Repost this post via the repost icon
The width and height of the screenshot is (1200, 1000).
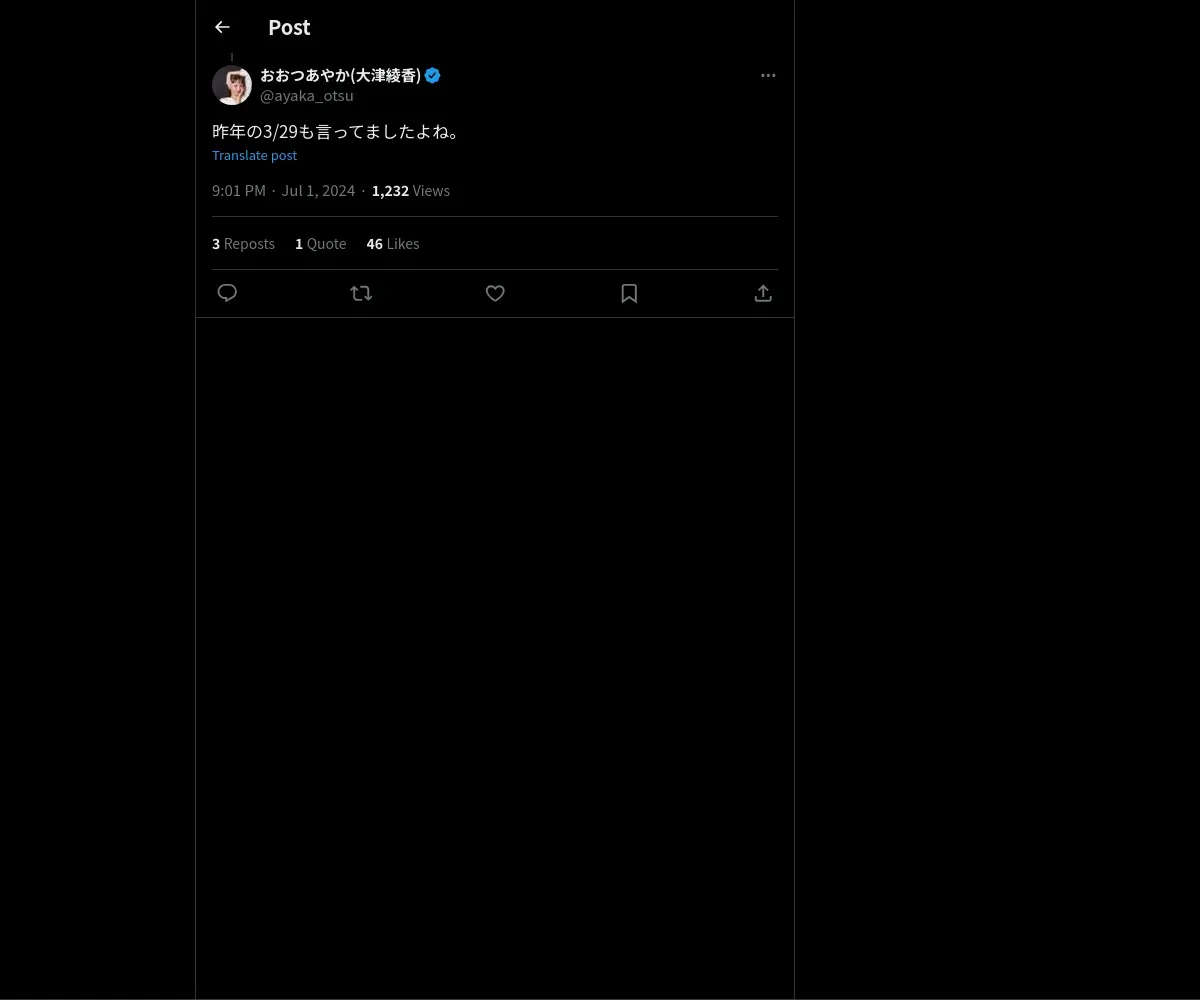point(361,293)
